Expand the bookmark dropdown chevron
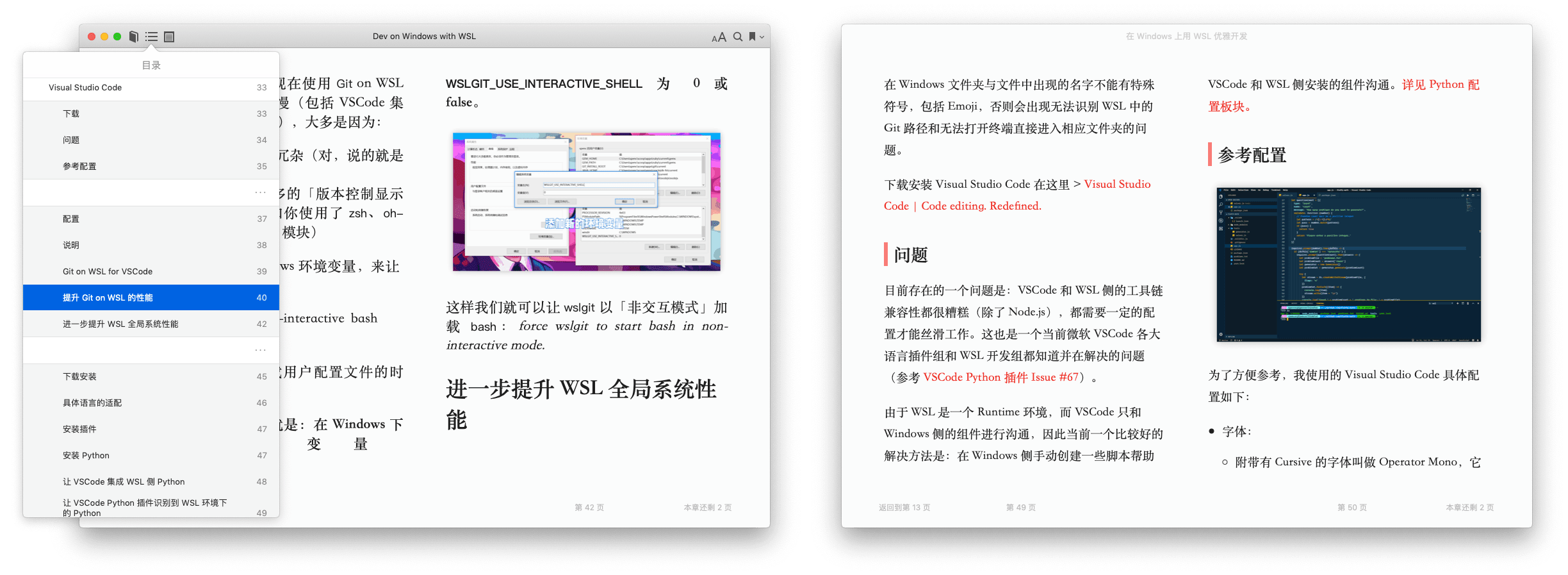1568x575 pixels. click(x=762, y=37)
